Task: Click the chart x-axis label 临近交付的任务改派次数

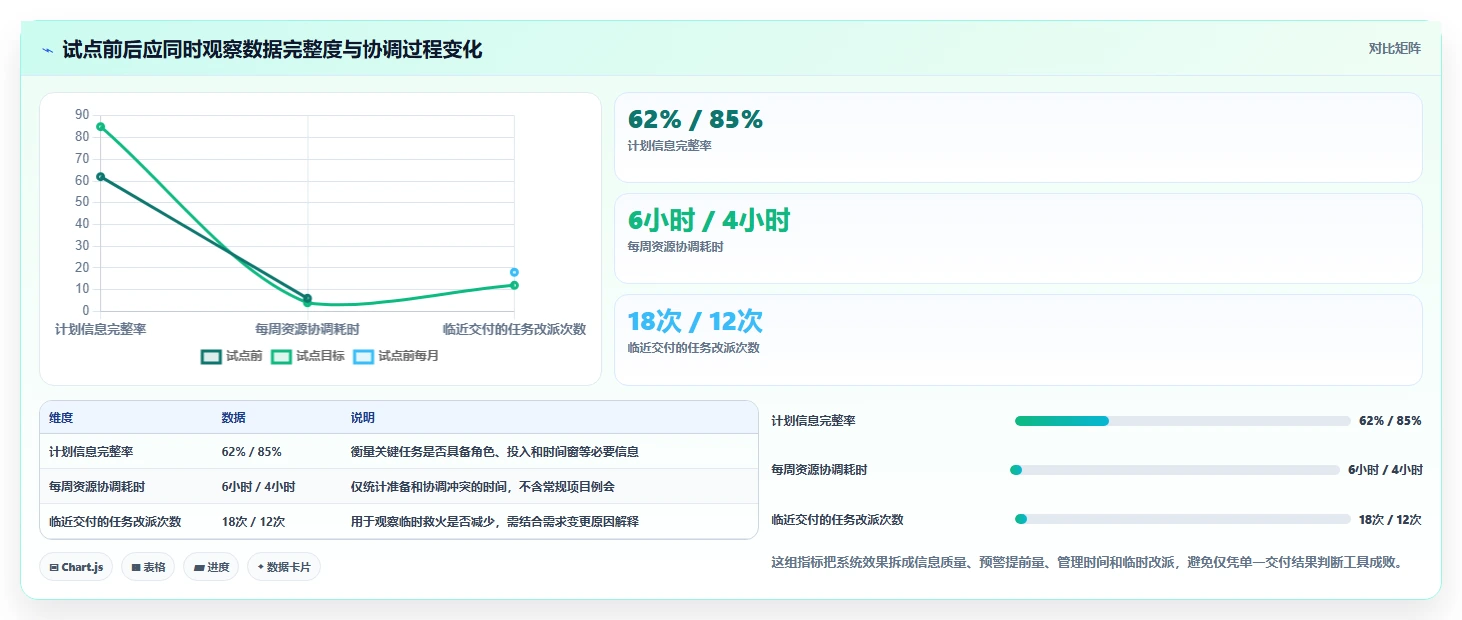Action: (x=514, y=329)
